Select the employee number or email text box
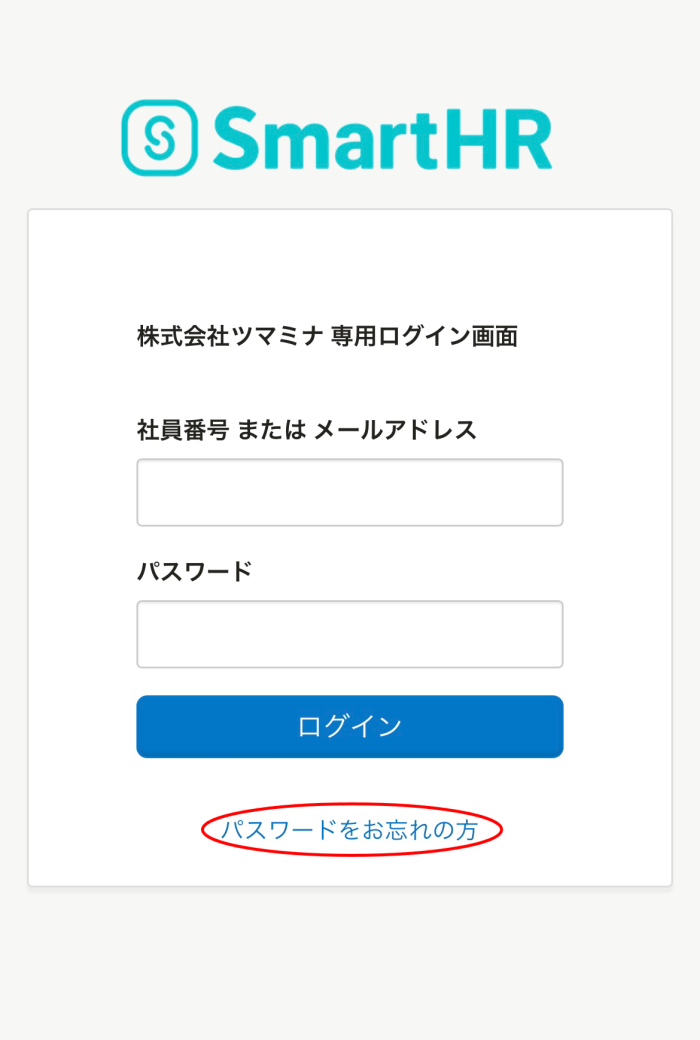 point(349,492)
